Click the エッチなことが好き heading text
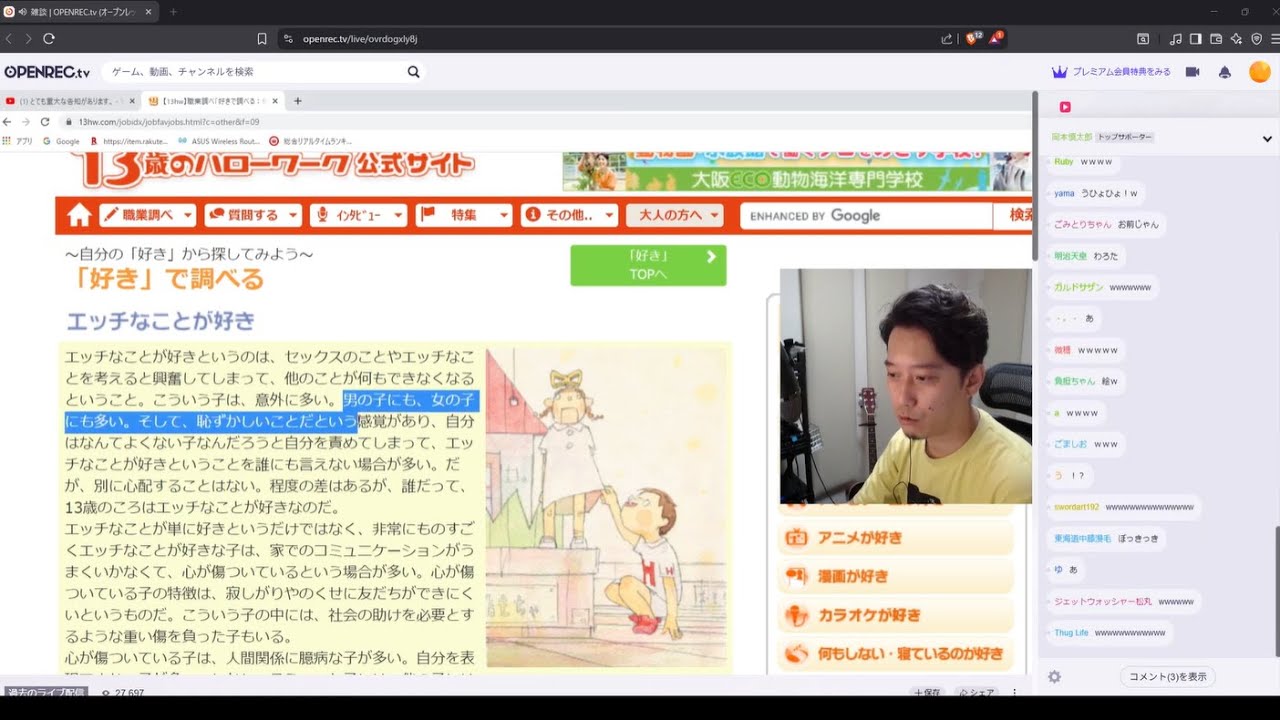This screenshot has height=720, width=1280. (161, 321)
